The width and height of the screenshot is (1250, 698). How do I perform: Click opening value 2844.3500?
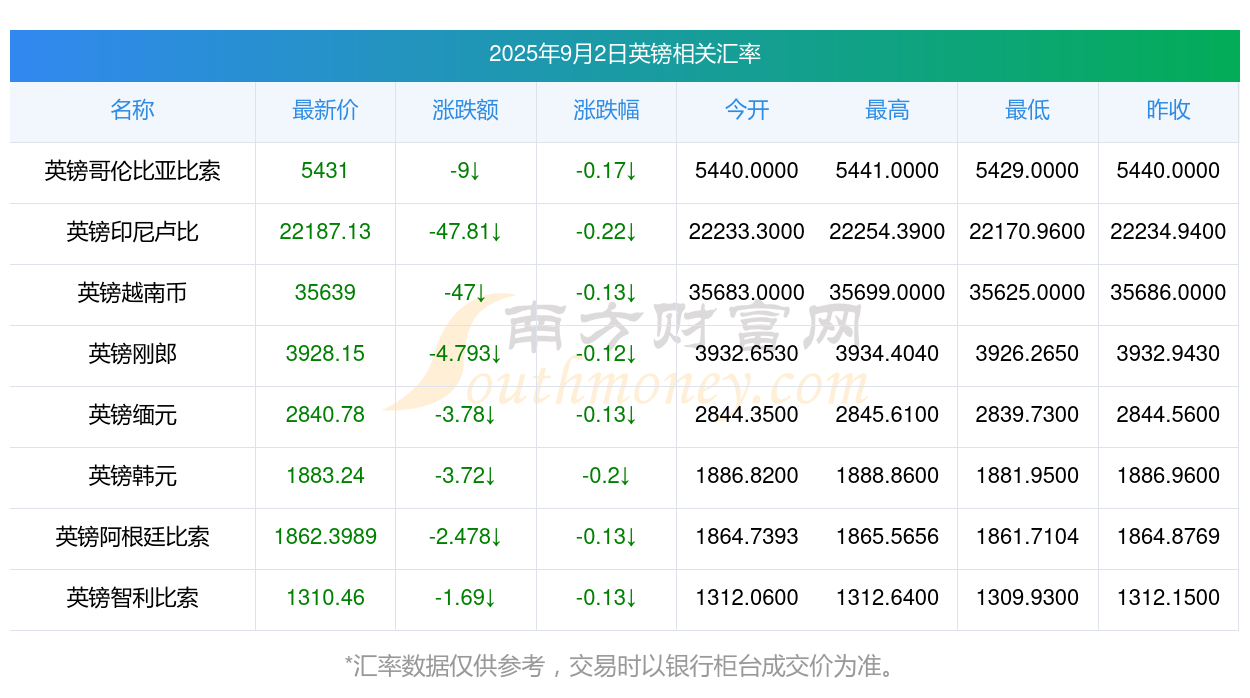point(747,415)
